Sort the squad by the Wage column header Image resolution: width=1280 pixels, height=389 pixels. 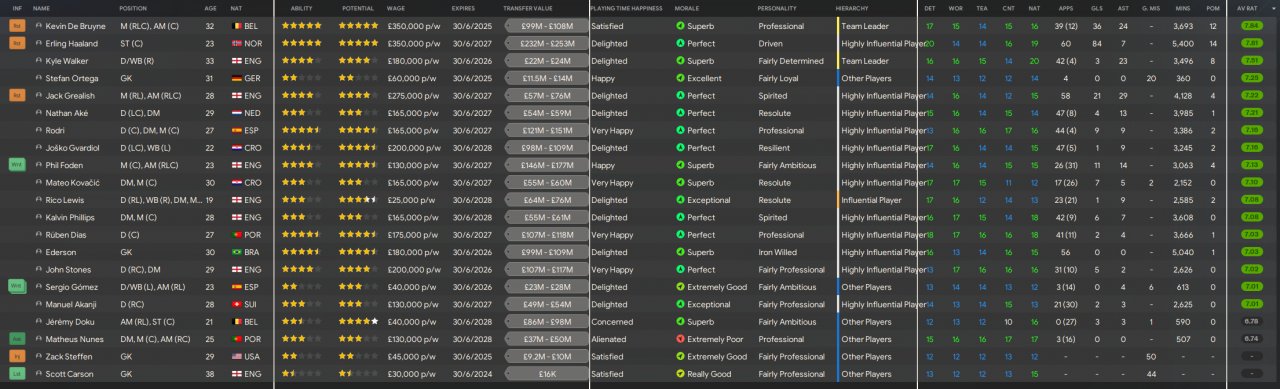tap(396, 8)
